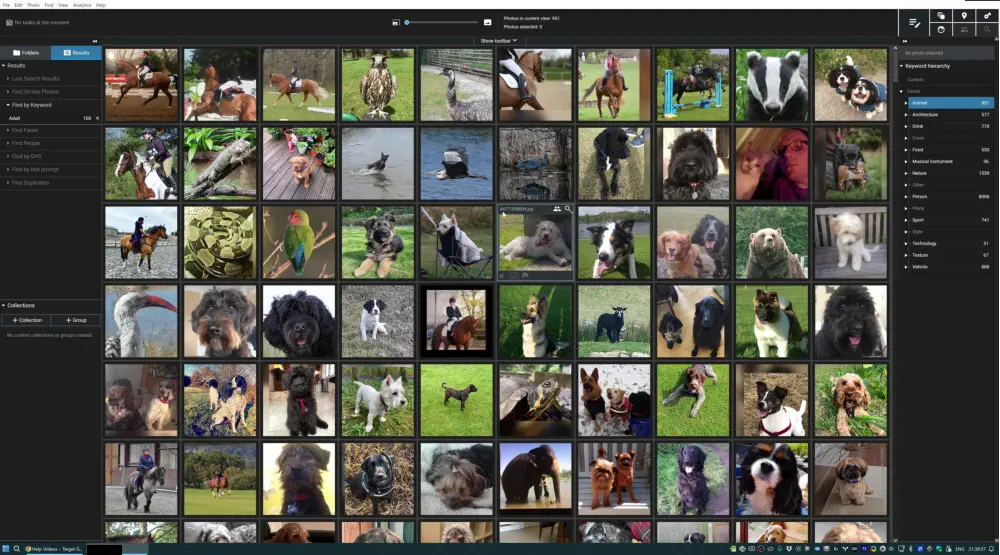Open the edit metadata panel icon
This screenshot has height=555, width=1000.
coord(913,22)
